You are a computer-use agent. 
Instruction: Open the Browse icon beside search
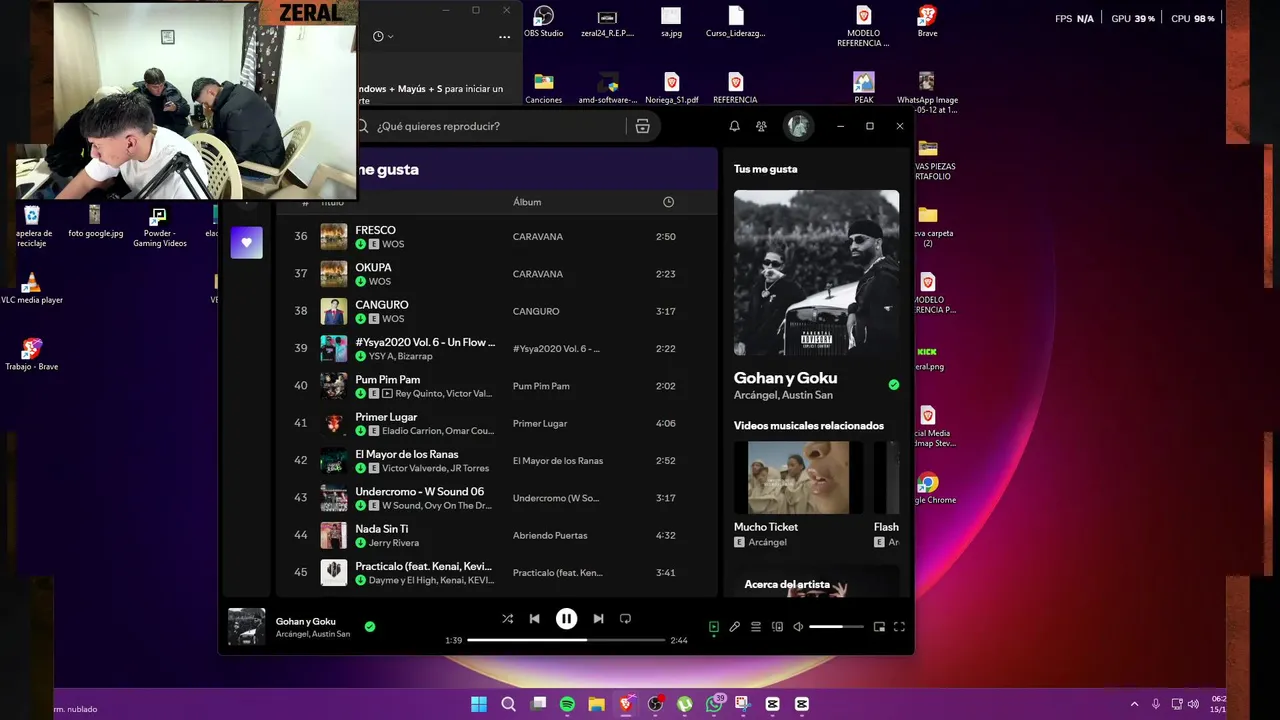point(642,126)
